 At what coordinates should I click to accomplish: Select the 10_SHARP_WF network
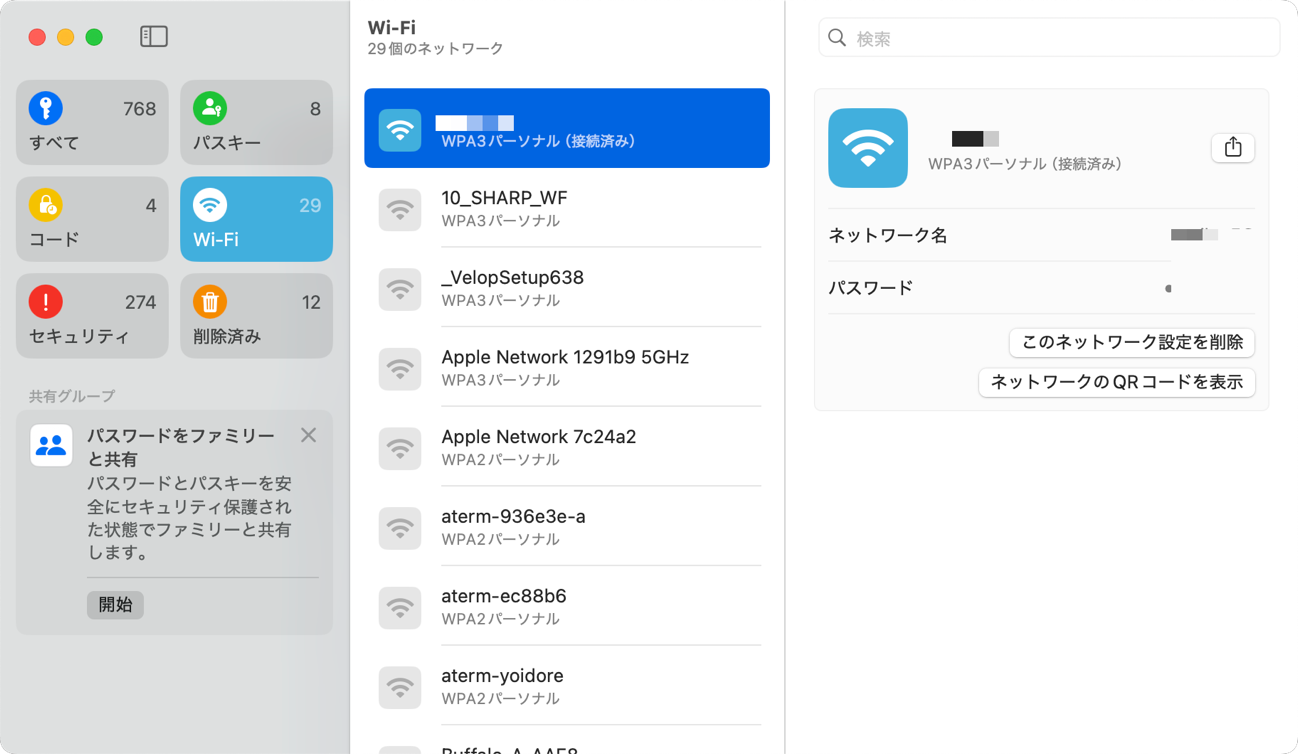point(567,209)
